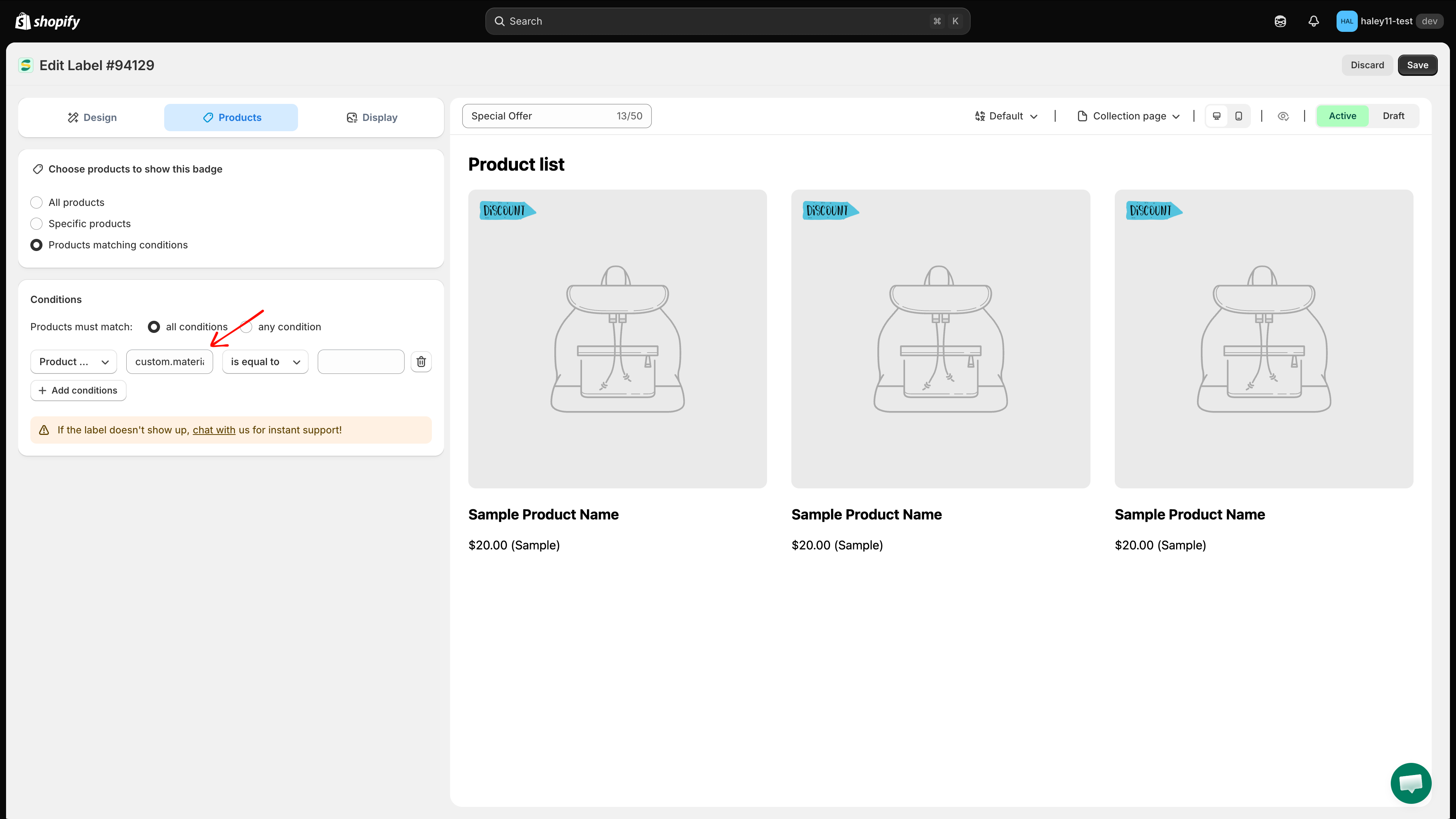Click the label app icon beside Edit Label
The image size is (1456, 819).
tap(25, 65)
